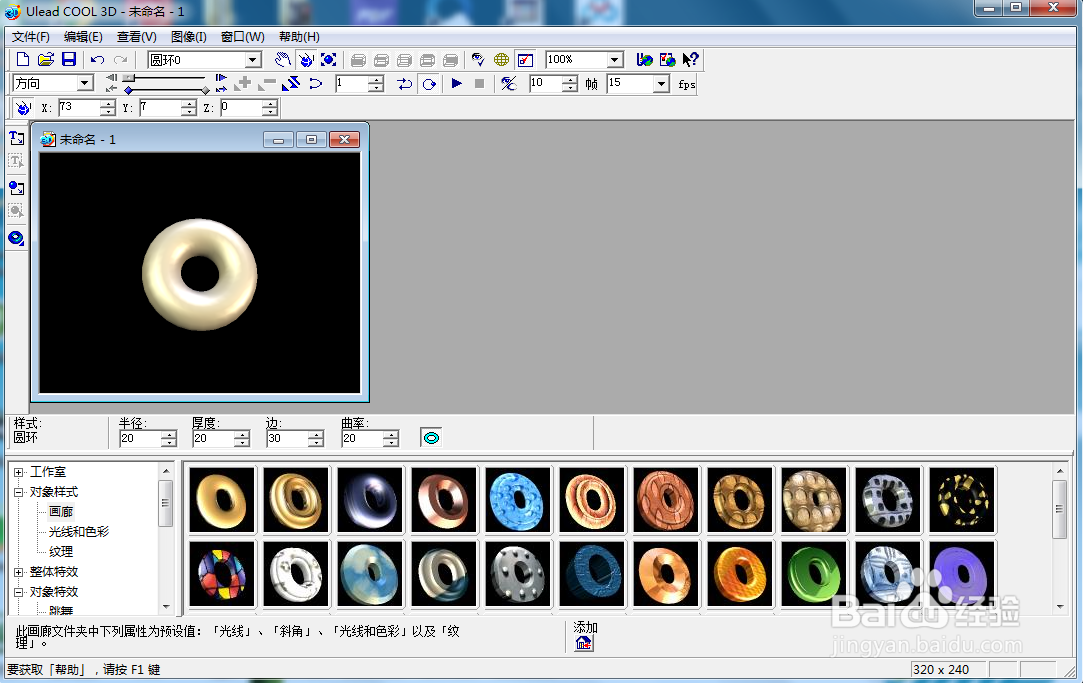Click the blue start keyframe diamond
The image size is (1083, 683).
coord(128,90)
